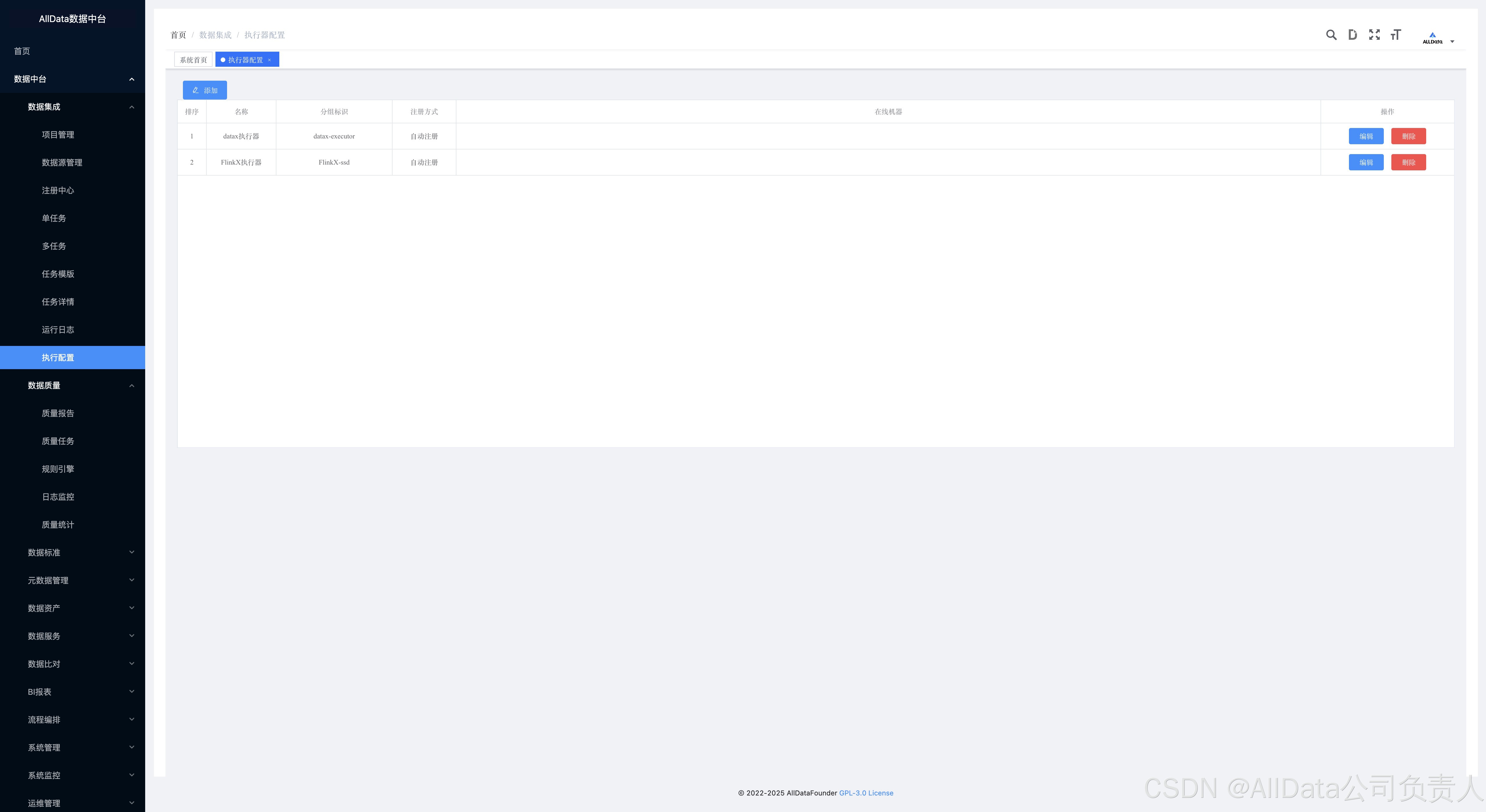Open 运行日志 in the sidebar
The image size is (1486, 812).
point(58,330)
